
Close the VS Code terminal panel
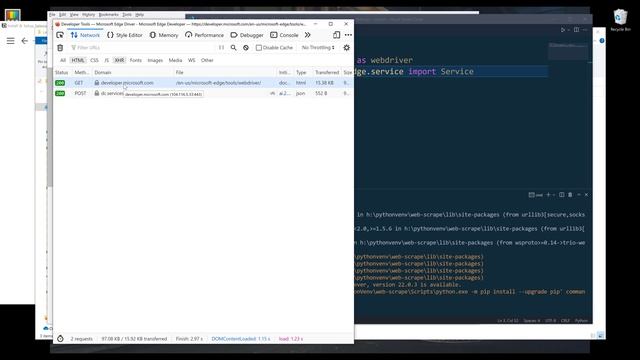tap(587, 195)
